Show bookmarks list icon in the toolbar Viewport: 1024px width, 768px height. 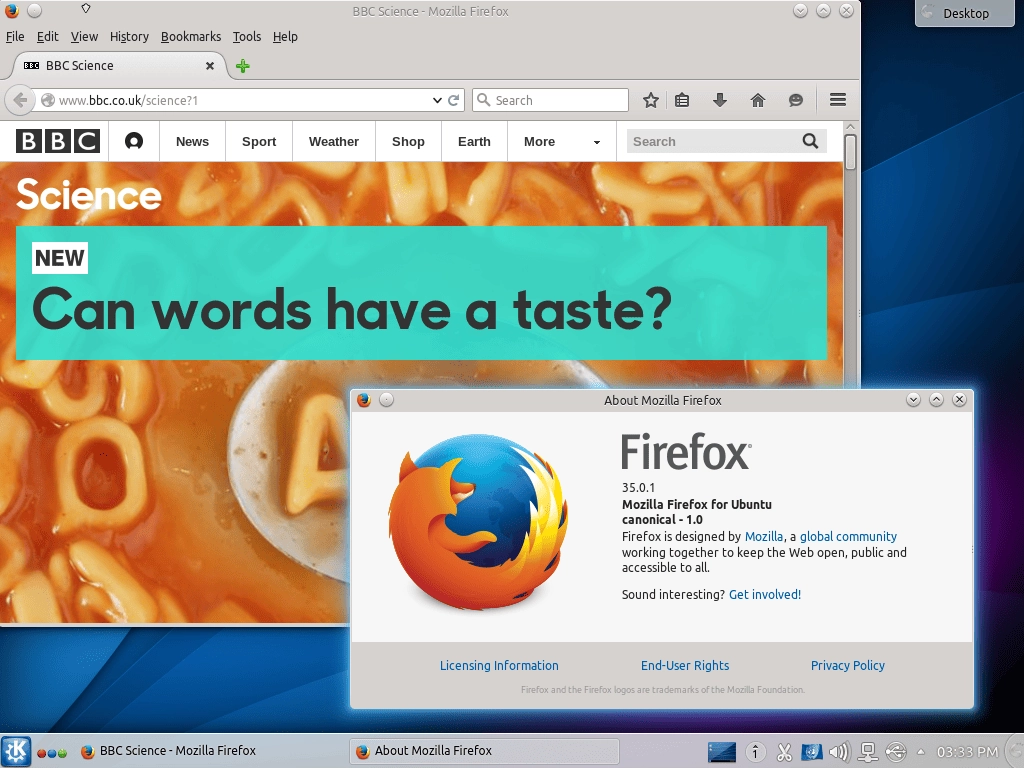click(682, 100)
